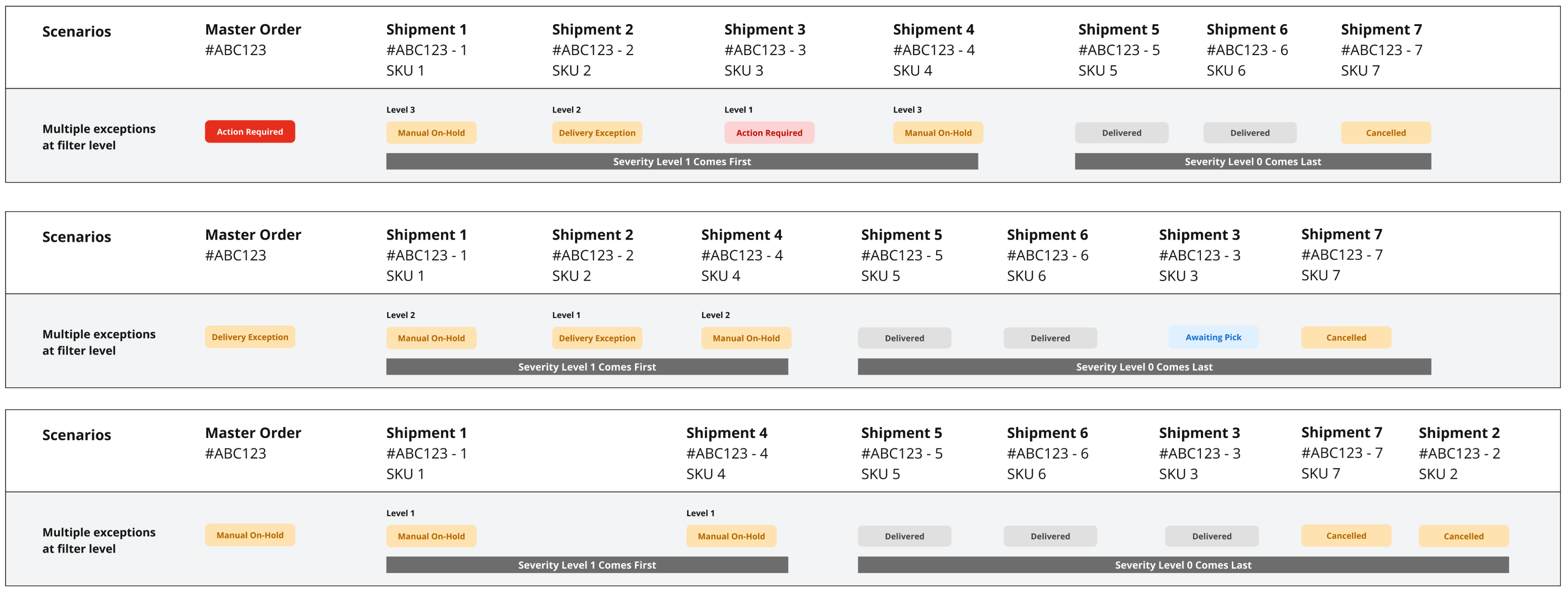Click Delivered badge under Shipment 5 in first scenario
1568x593 pixels.
pos(1121,133)
